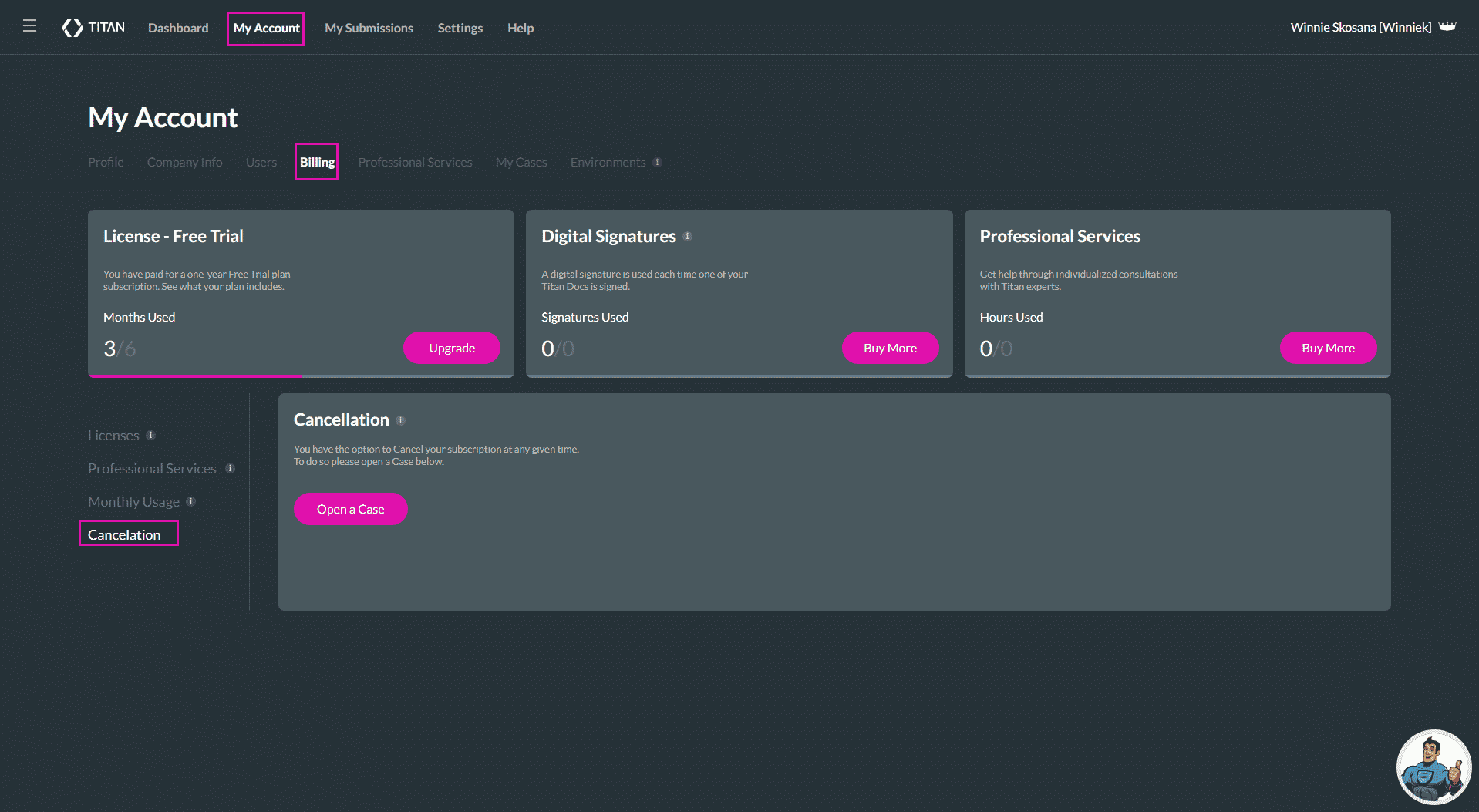
Task: Click the Professional Services card heading
Action: [x=1060, y=236]
